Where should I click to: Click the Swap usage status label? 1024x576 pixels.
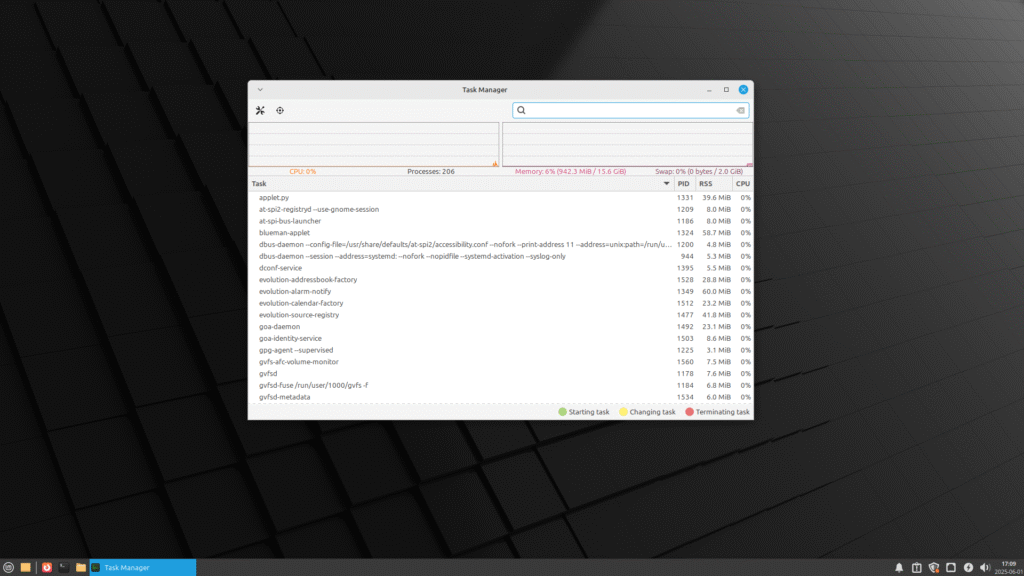point(699,171)
